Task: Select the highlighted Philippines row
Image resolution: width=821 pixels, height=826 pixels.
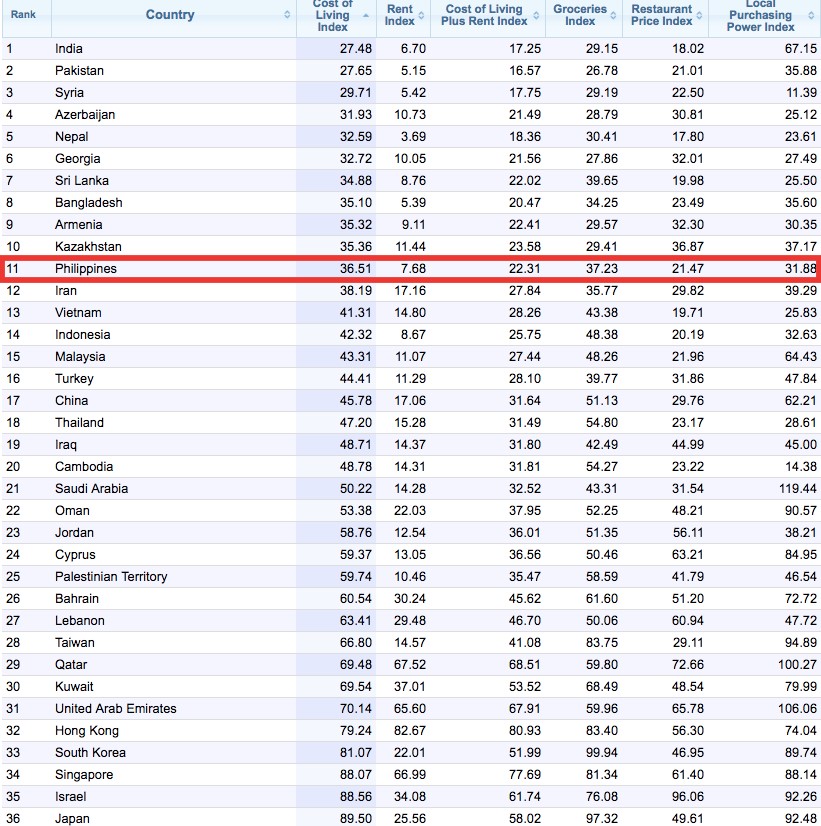Action: click(410, 269)
